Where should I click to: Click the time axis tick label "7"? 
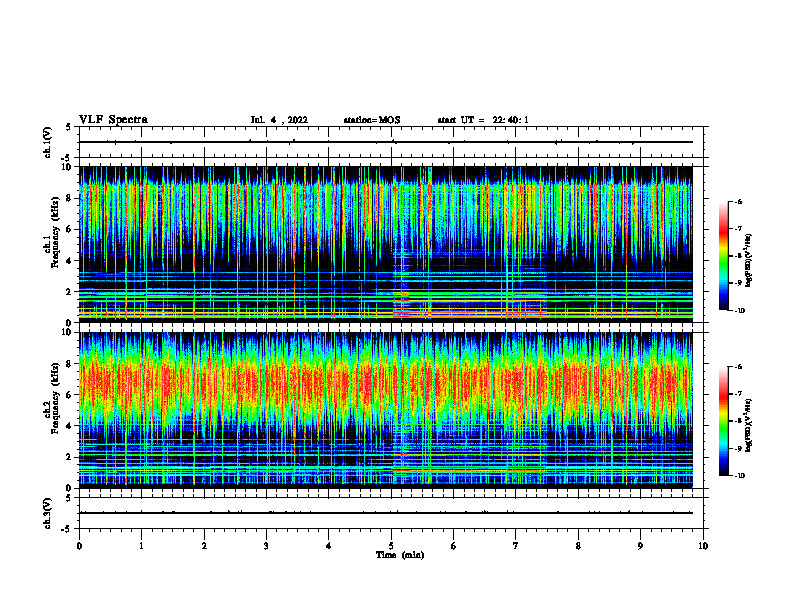pyautogui.click(x=516, y=546)
